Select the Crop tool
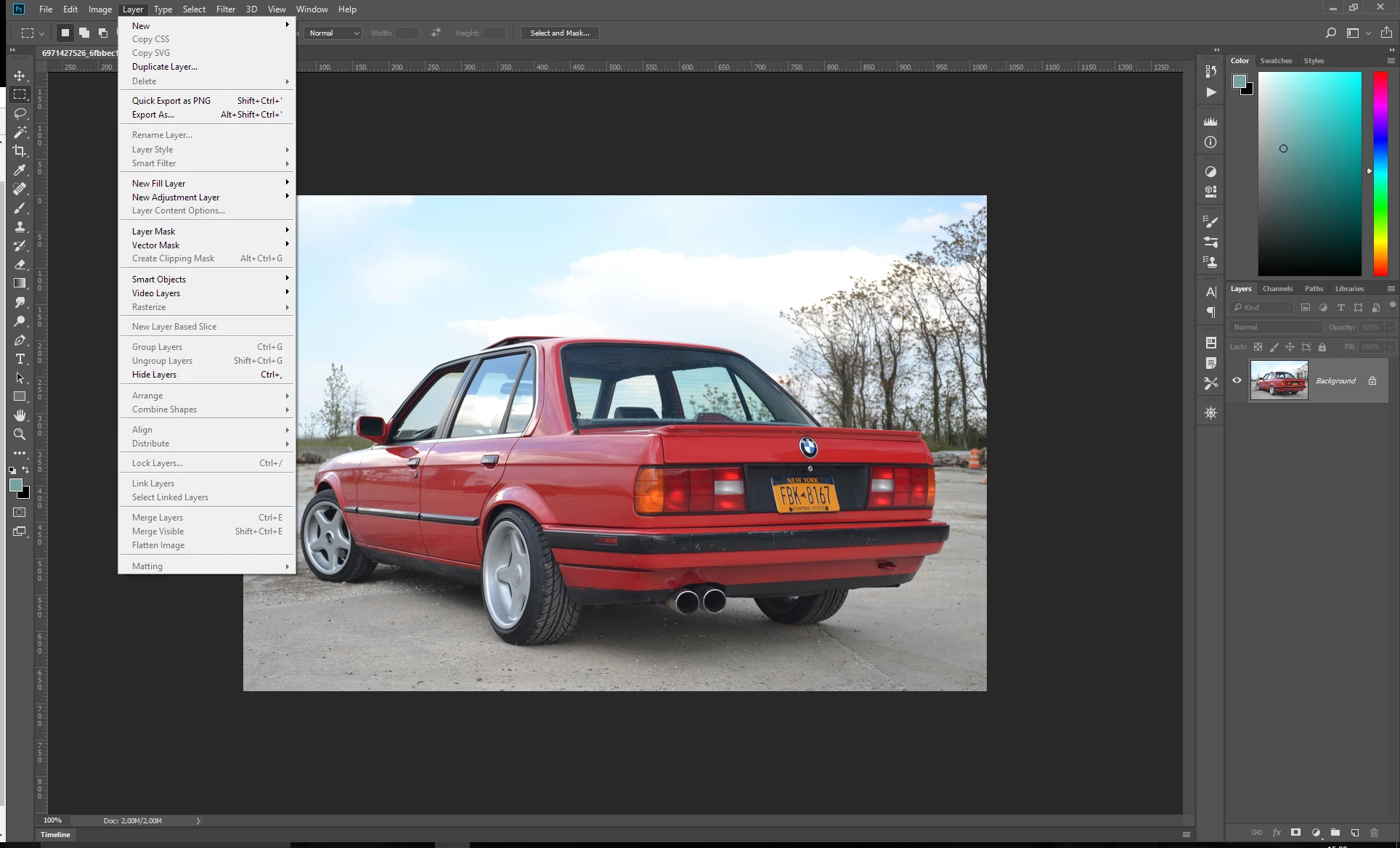Viewport: 1400px width, 848px height. point(20,151)
